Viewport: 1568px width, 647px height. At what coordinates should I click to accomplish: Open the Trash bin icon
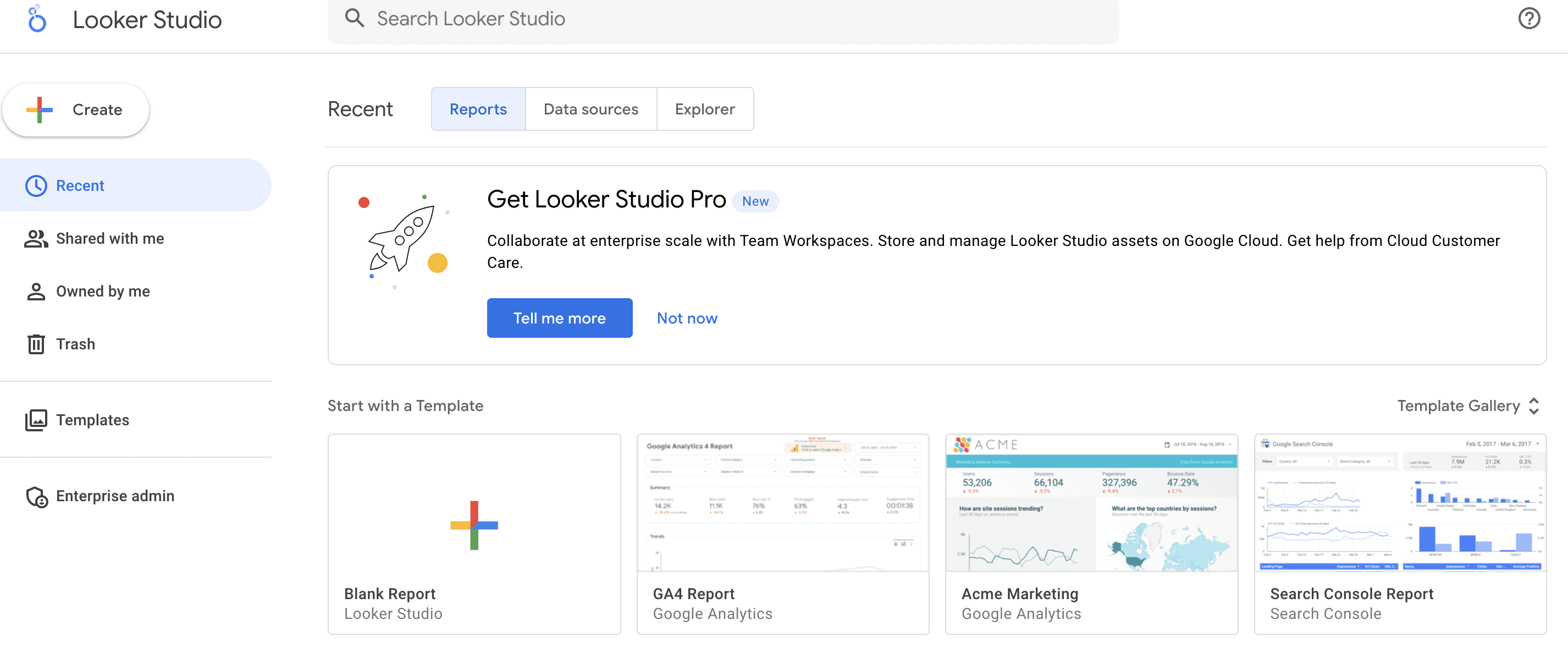36,344
